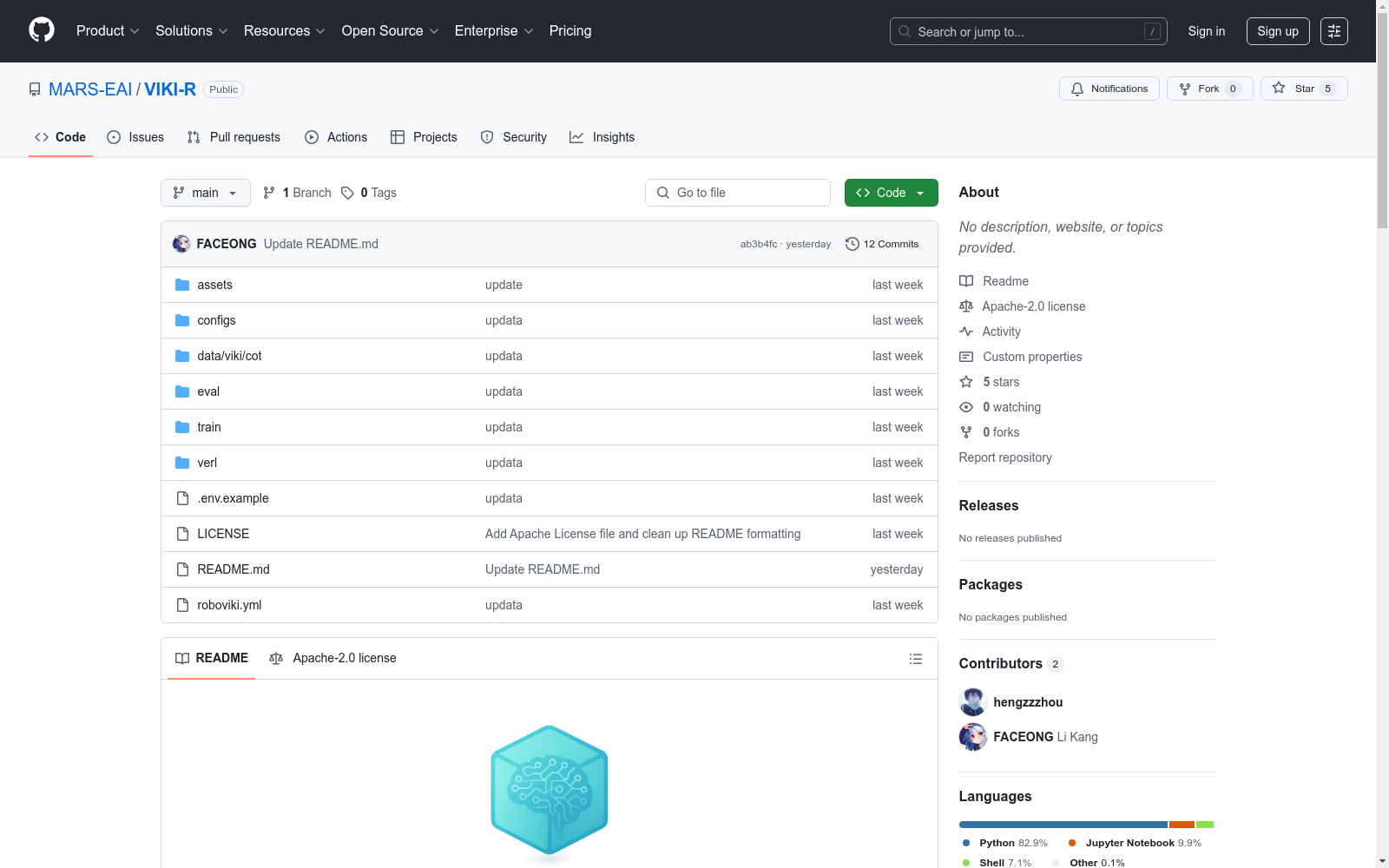Click the README.md file icon

182,569
